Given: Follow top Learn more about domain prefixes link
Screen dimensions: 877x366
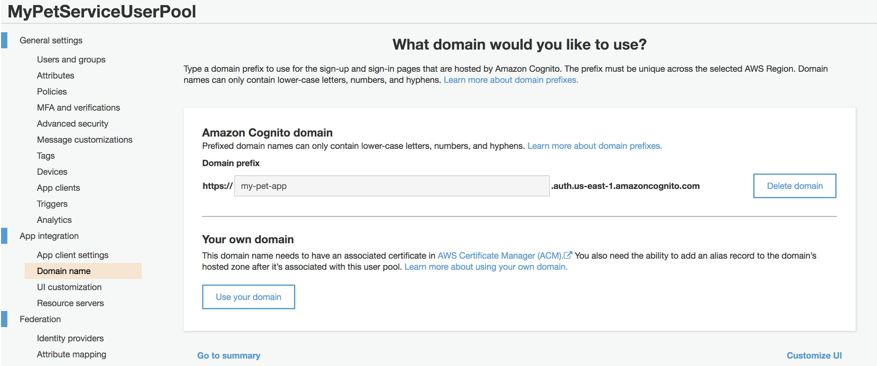Looking at the screenshot, I should pyautogui.click(x=511, y=80).
